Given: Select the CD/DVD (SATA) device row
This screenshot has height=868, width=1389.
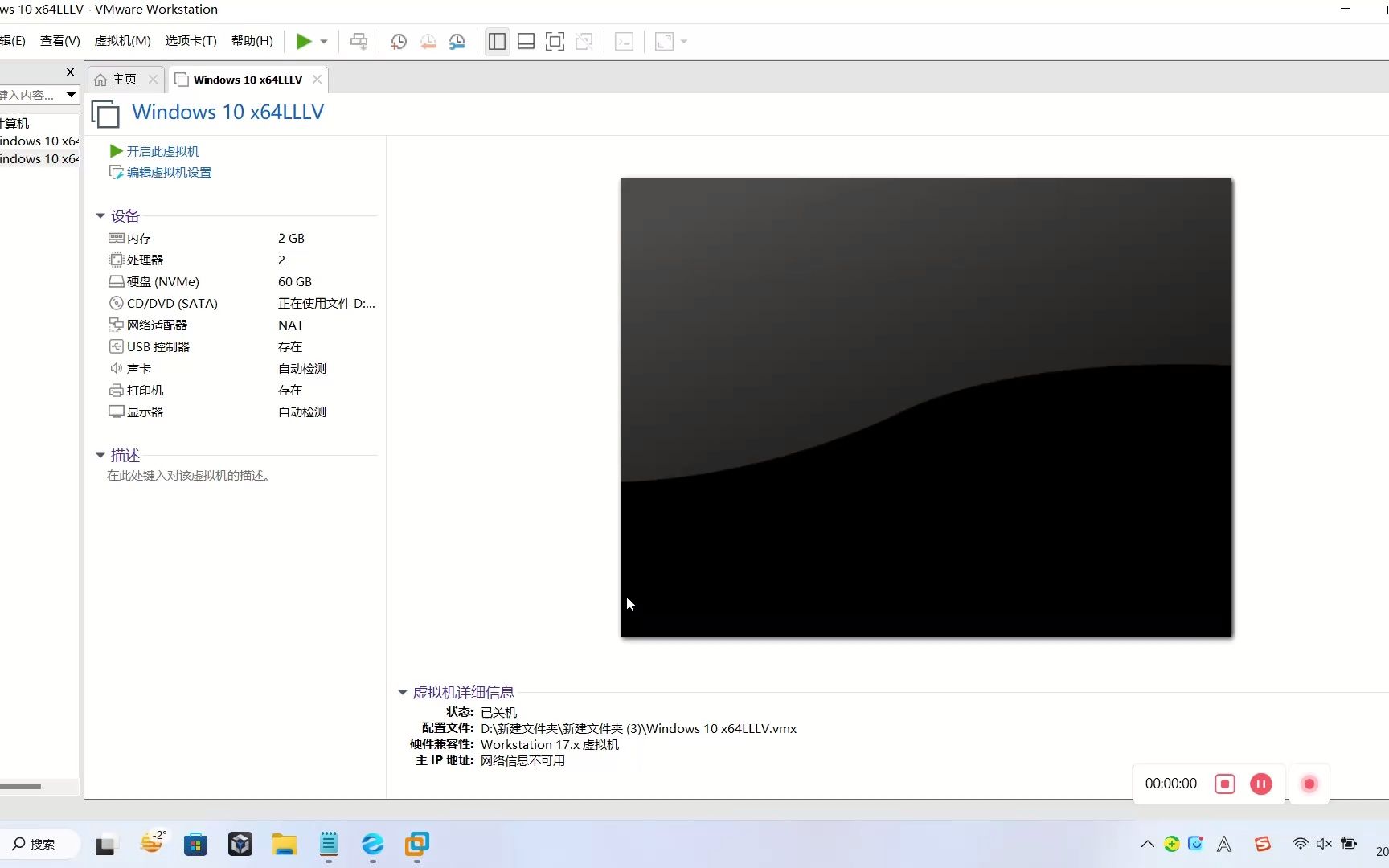Looking at the screenshot, I should click(x=241, y=303).
